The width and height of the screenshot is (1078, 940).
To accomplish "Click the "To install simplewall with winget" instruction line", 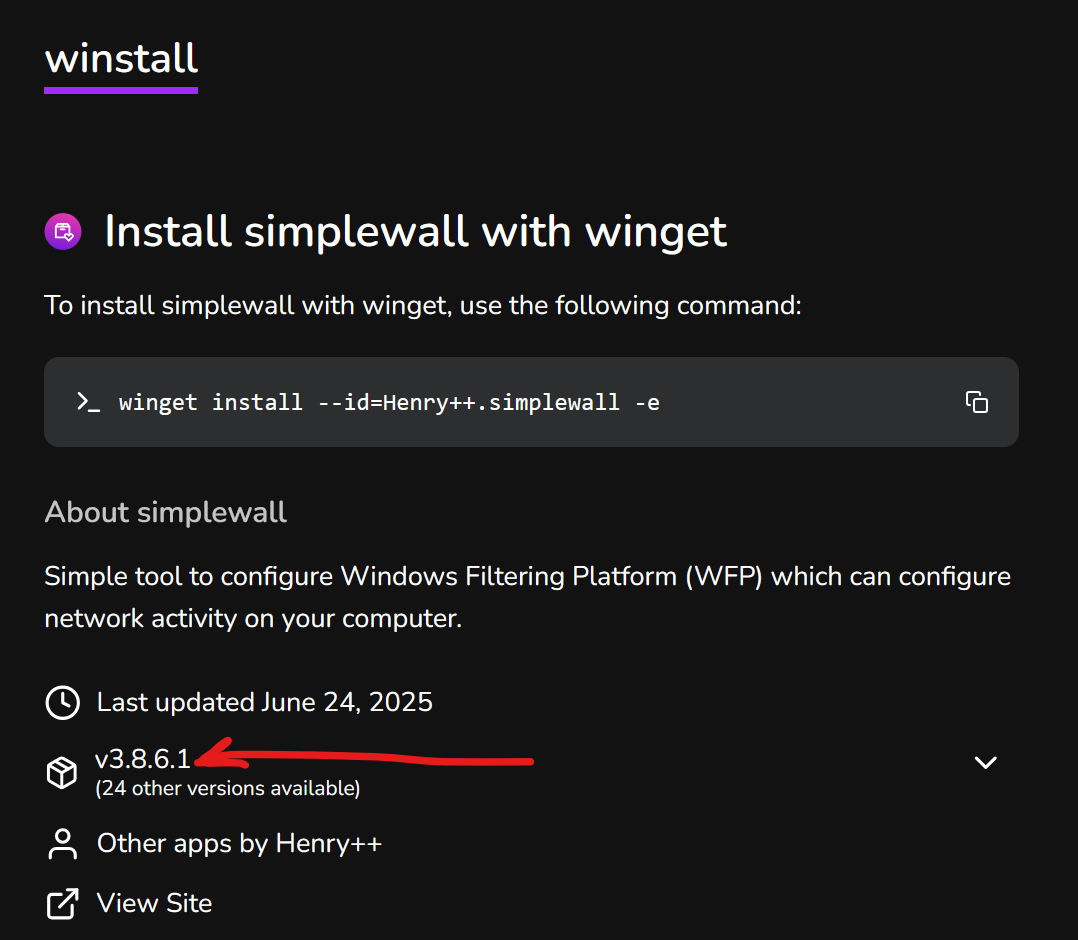I will point(423,305).
